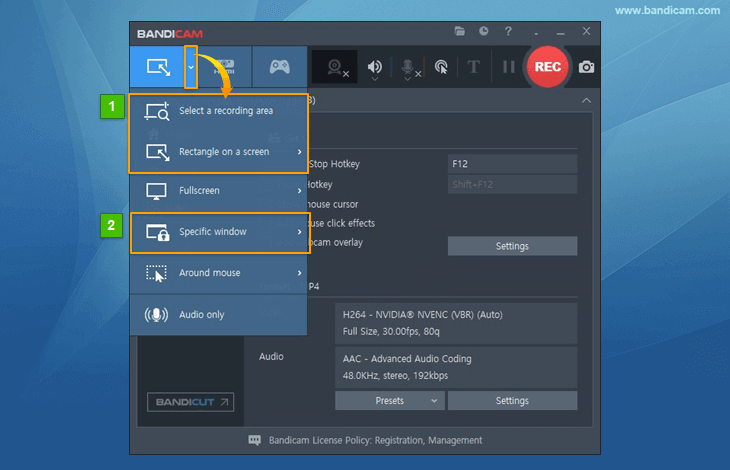Open help via question mark icon
The width and height of the screenshot is (730, 470).
coord(508,31)
